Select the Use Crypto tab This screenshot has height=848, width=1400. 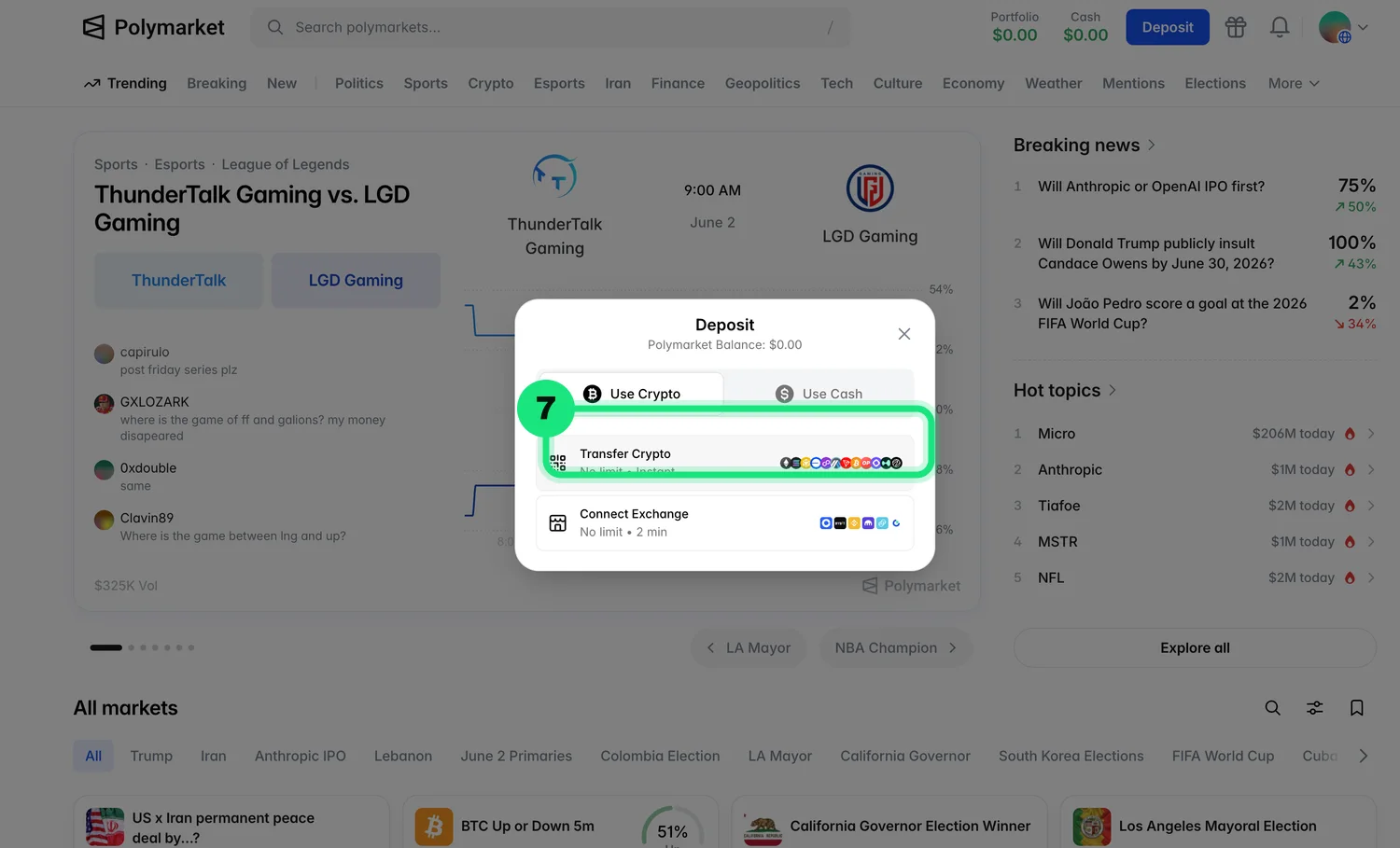[x=631, y=394]
